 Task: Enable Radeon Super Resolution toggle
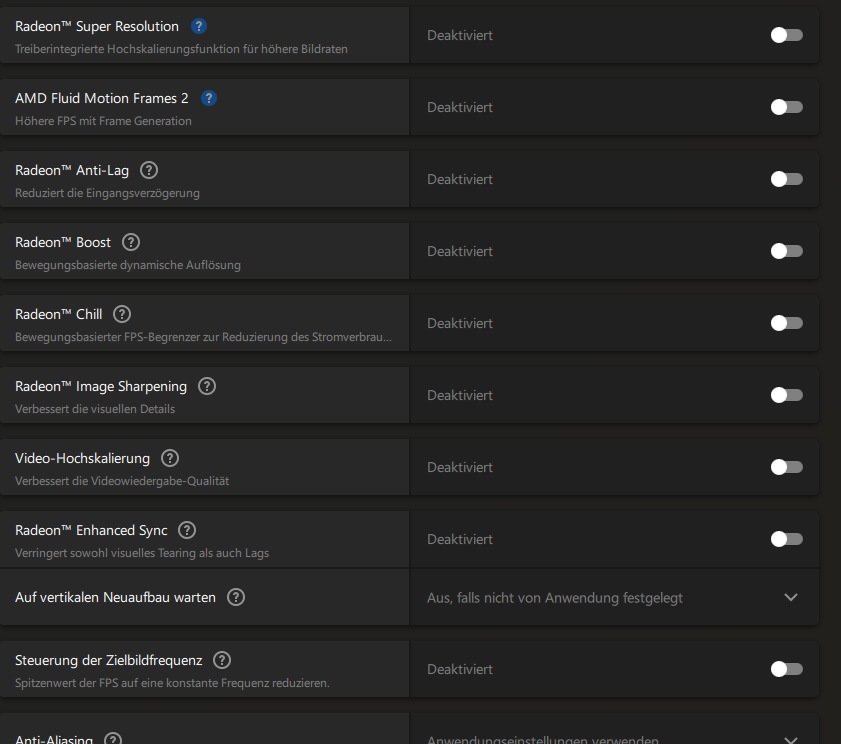(787, 35)
